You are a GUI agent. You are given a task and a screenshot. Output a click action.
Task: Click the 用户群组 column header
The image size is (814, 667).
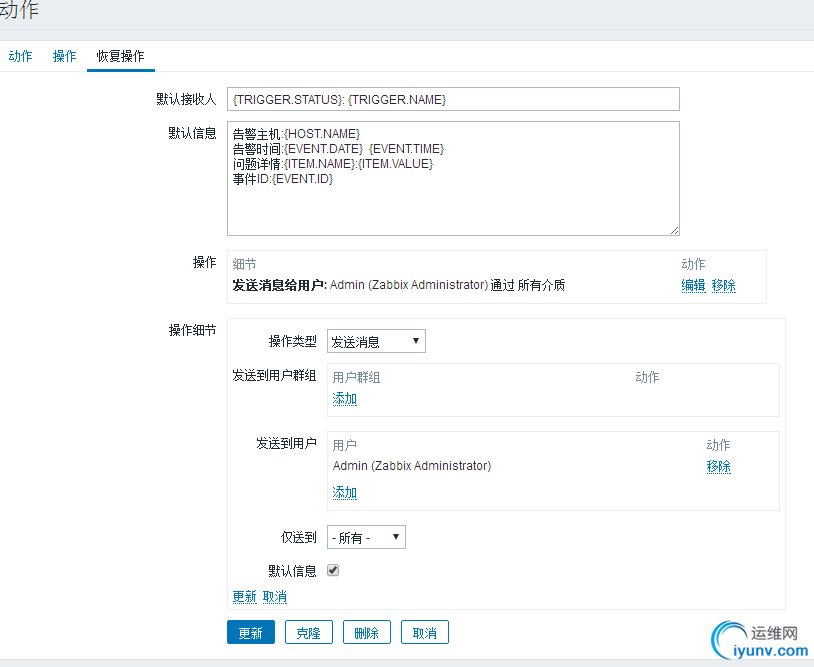click(356, 377)
